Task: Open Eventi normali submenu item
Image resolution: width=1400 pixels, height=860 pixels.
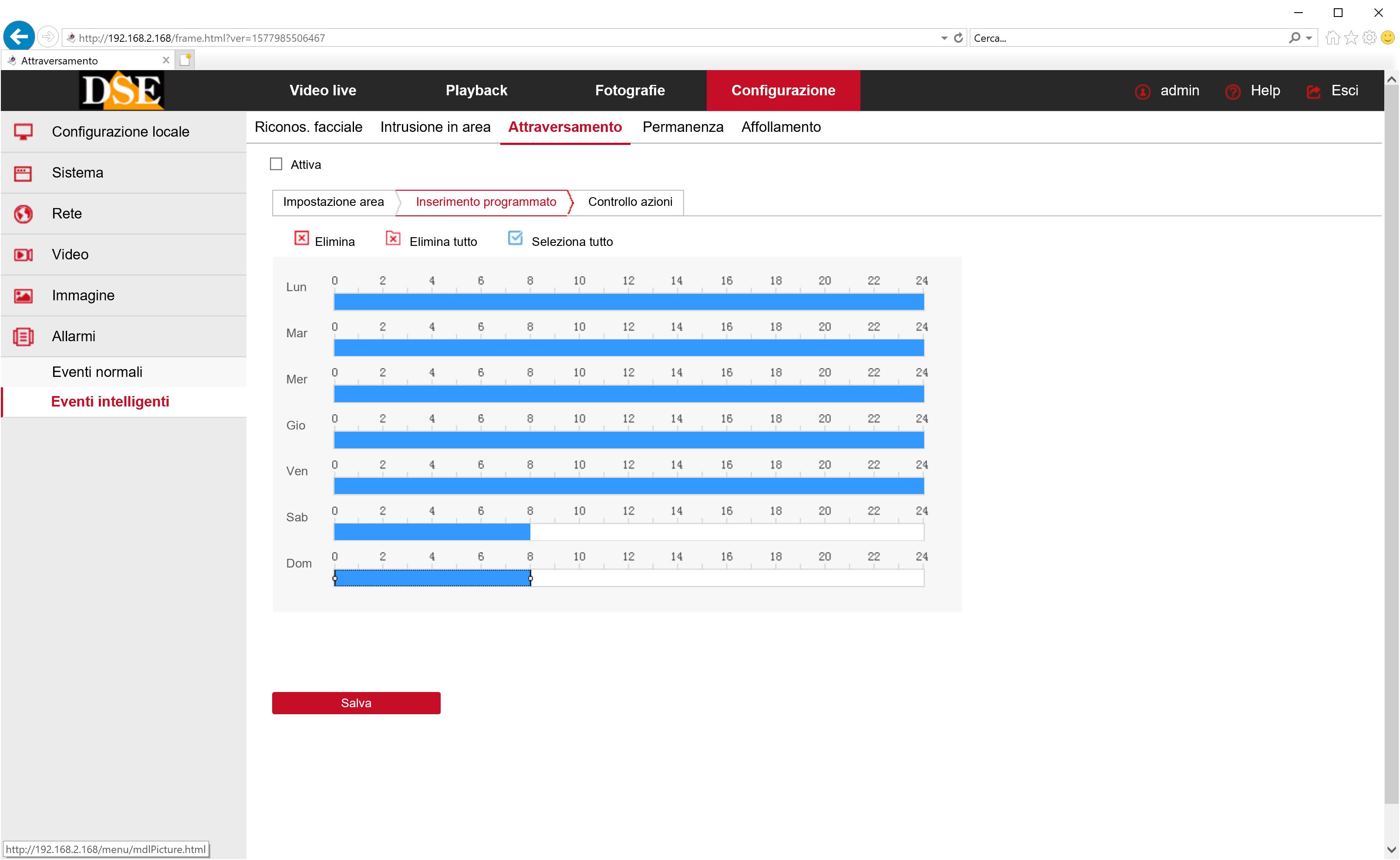Action: click(97, 372)
